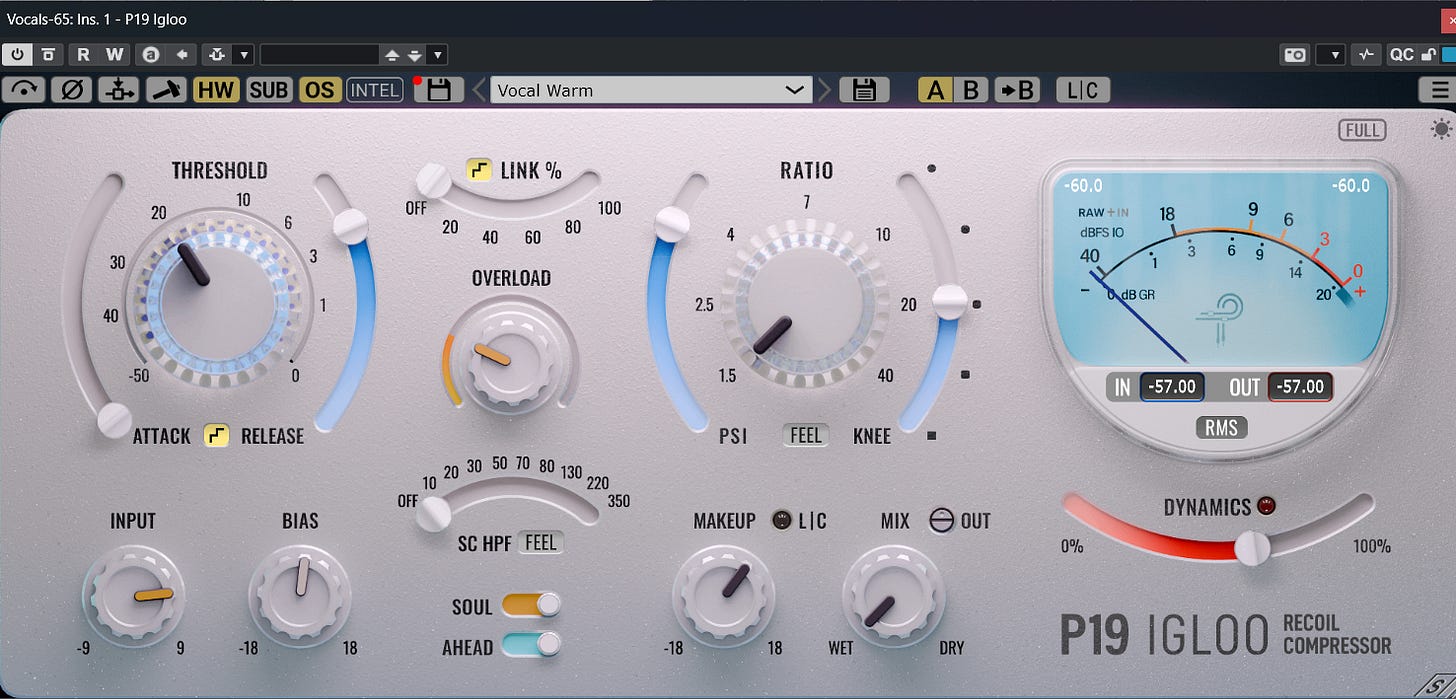Click the FEEL button between PSI and KNEE

click(805, 434)
